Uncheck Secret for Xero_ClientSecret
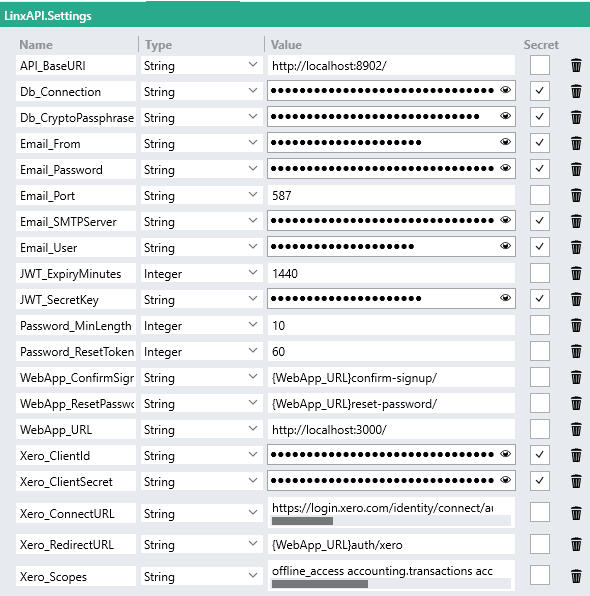590x596 pixels. coord(539,481)
